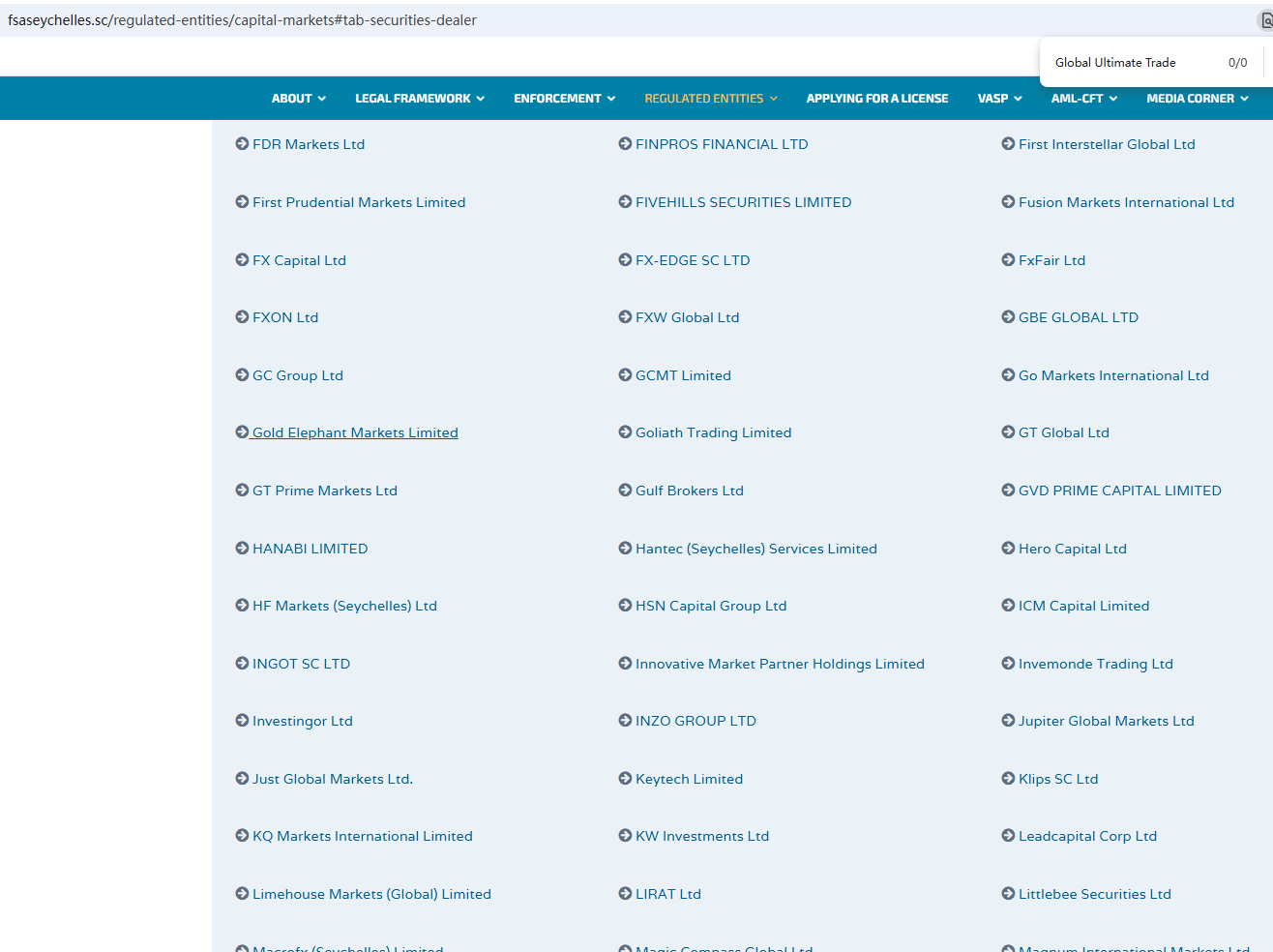Click the arrow icon next to HSN Capital Group Ltd
The width and height of the screenshot is (1273, 952).
(x=625, y=606)
